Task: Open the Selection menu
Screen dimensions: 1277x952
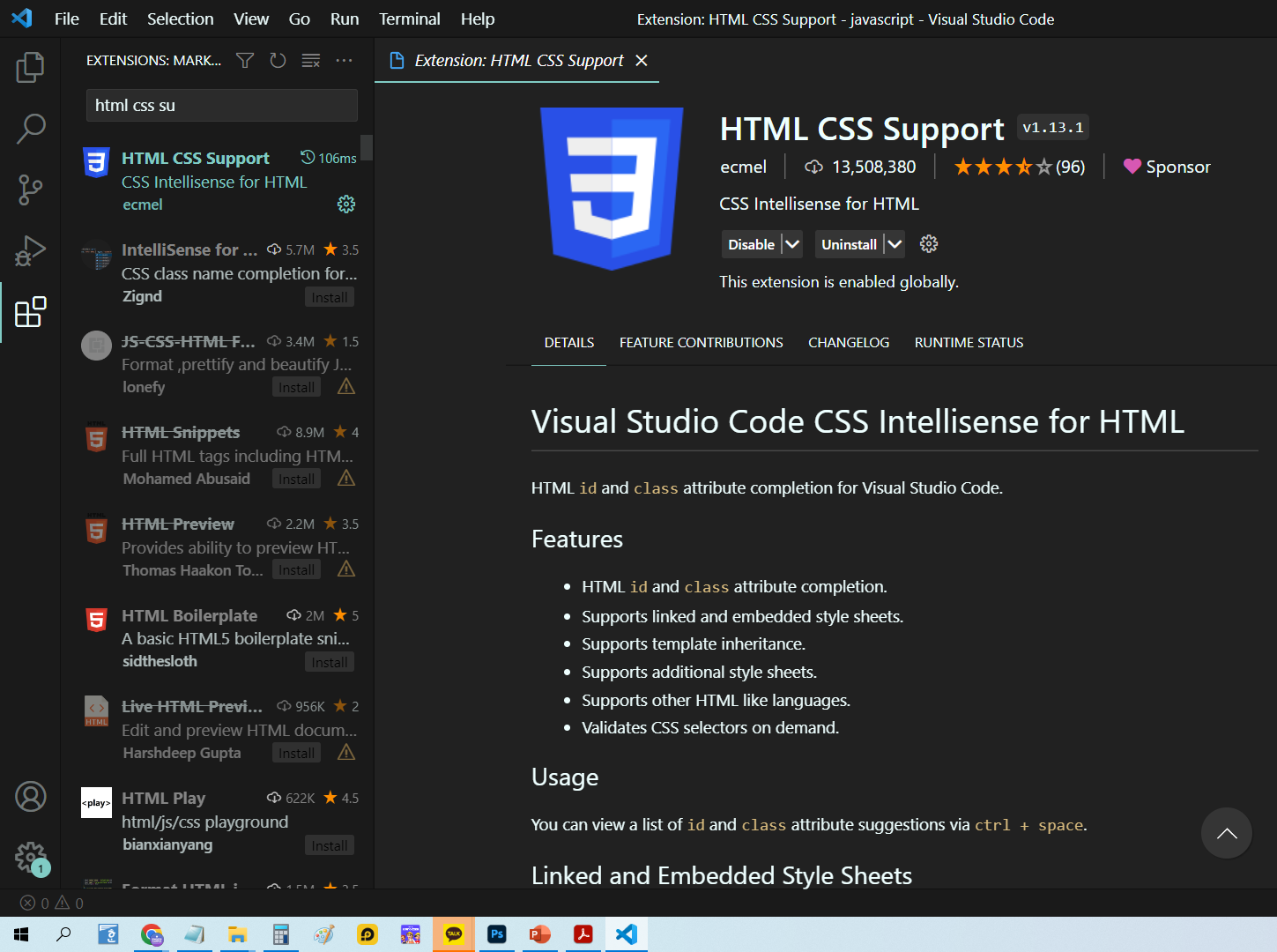Action: pos(180,19)
